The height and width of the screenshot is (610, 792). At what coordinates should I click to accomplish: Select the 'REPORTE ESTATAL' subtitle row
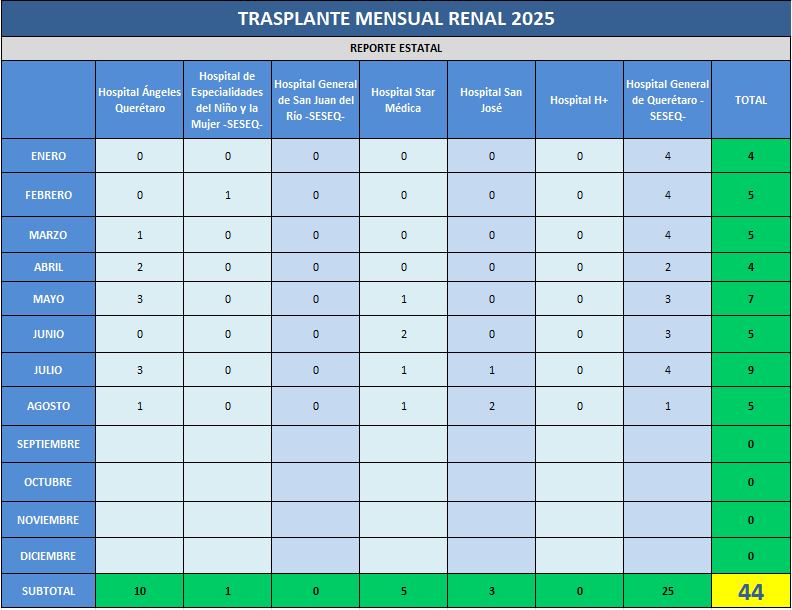coord(396,48)
